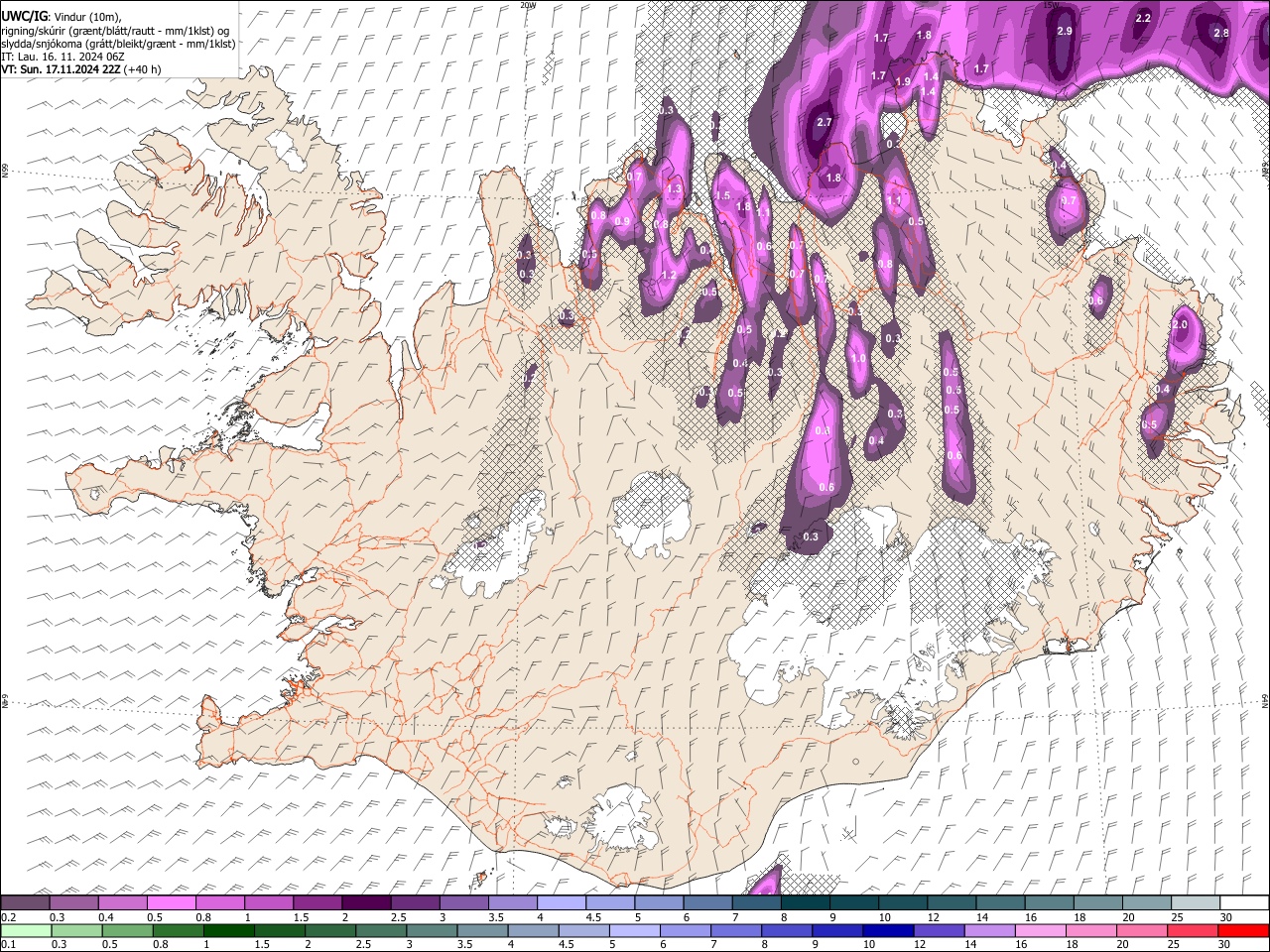Click the 'UWC/IG: Vindur (10m)' title text
The width and height of the screenshot is (1270, 952).
pyautogui.click(x=60, y=17)
